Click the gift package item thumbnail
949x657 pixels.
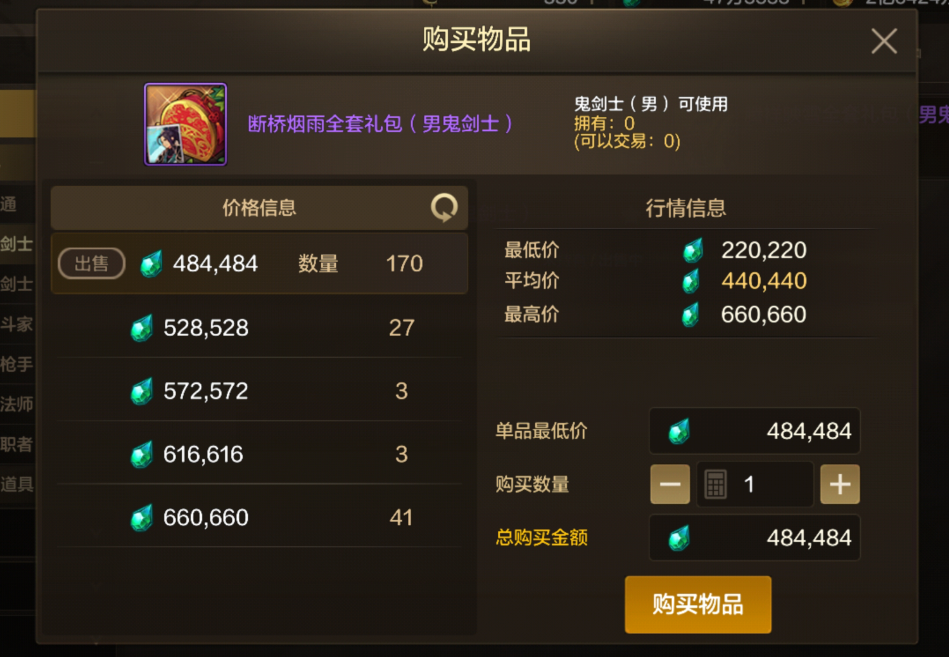185,124
